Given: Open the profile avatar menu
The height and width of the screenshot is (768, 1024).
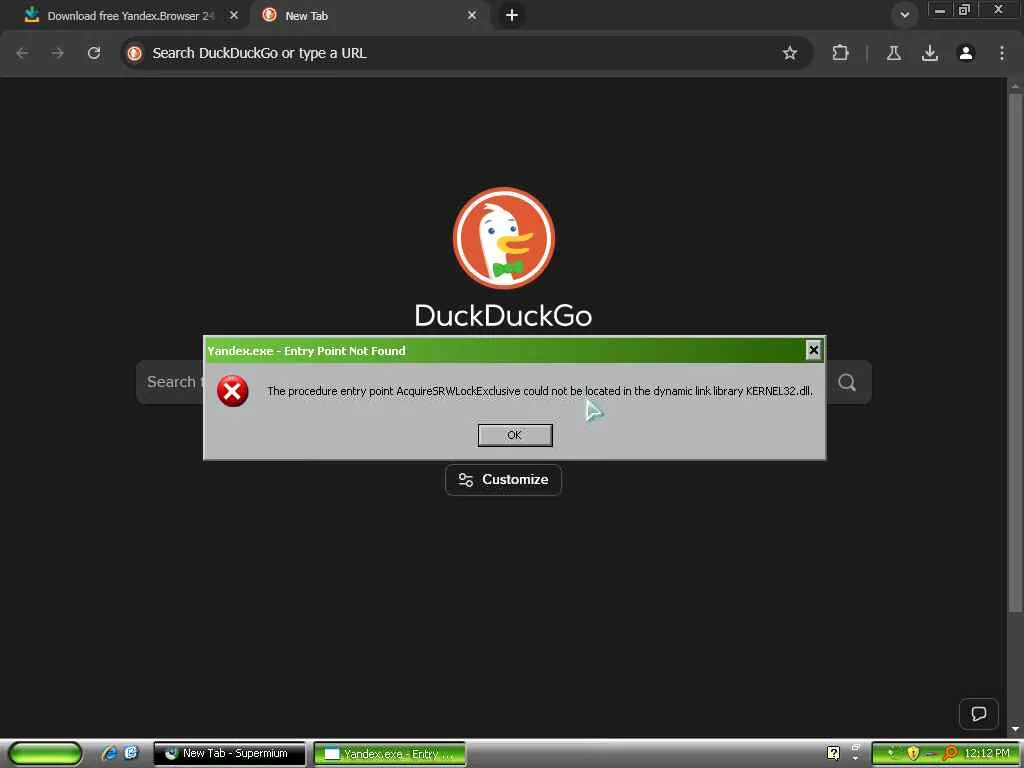Looking at the screenshot, I should pos(966,53).
